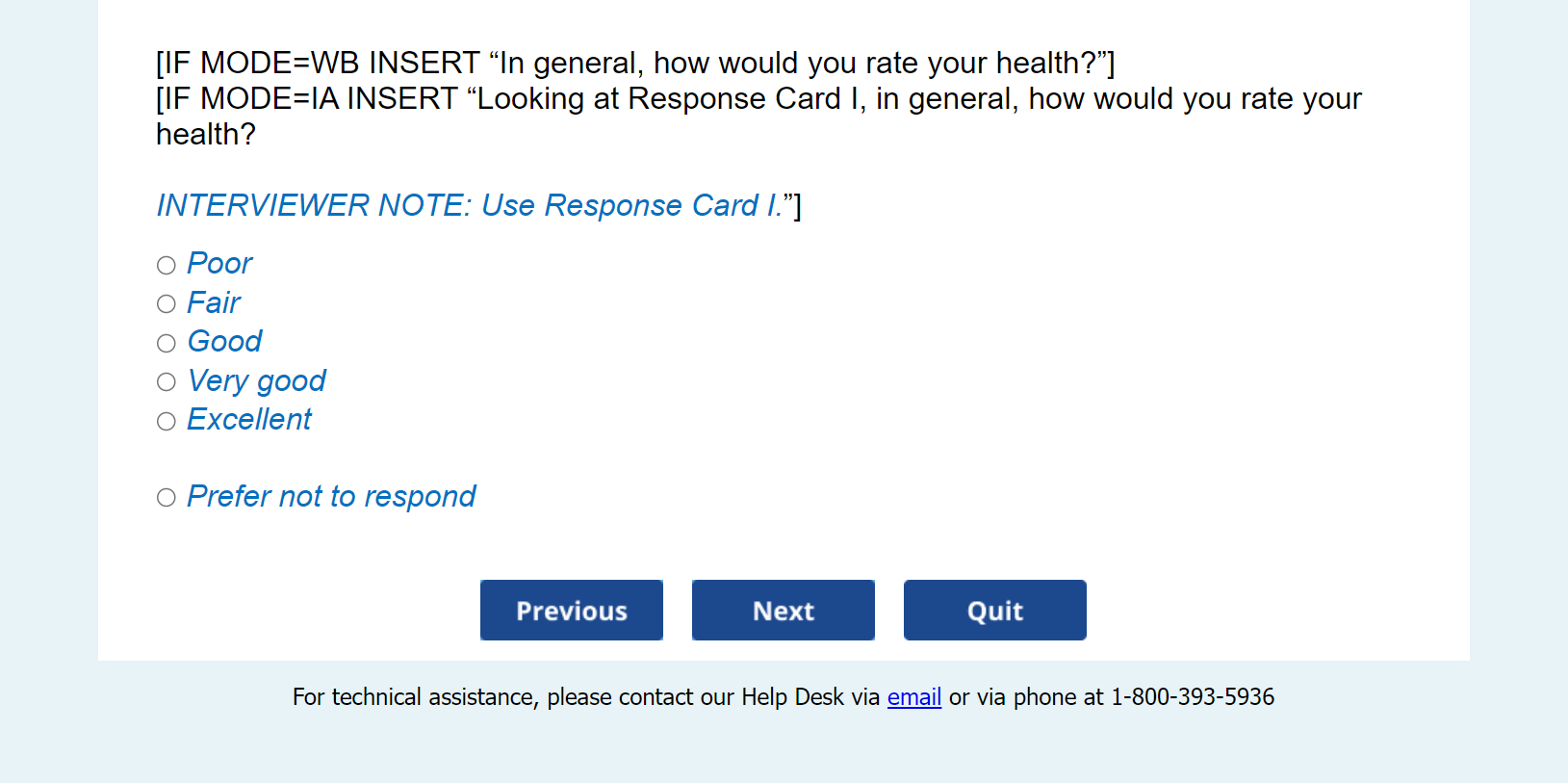Image resolution: width=1568 pixels, height=783 pixels.
Task: Mark the Excellent radio button
Action: tap(167, 421)
